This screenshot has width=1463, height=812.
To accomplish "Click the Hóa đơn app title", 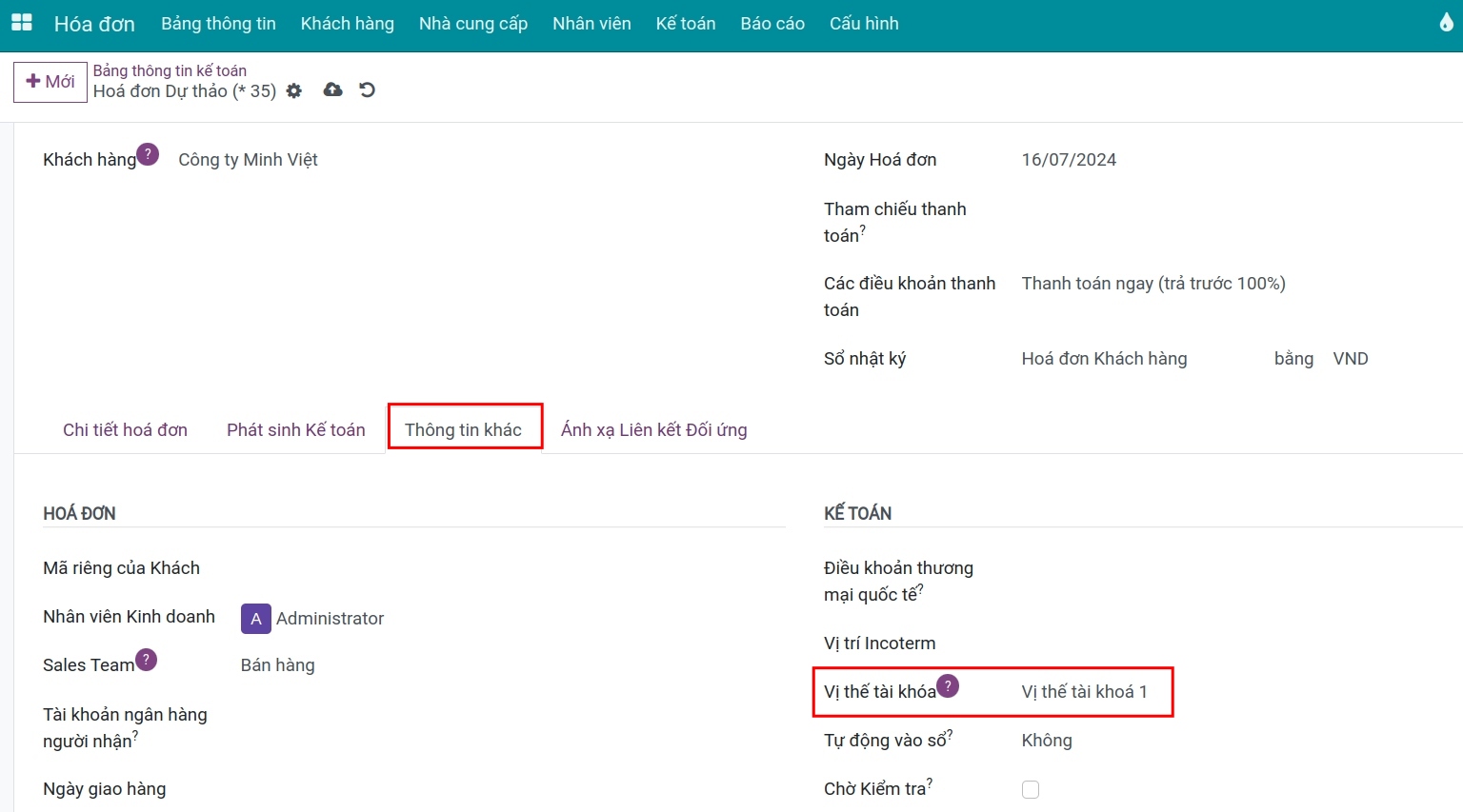I will click(94, 24).
